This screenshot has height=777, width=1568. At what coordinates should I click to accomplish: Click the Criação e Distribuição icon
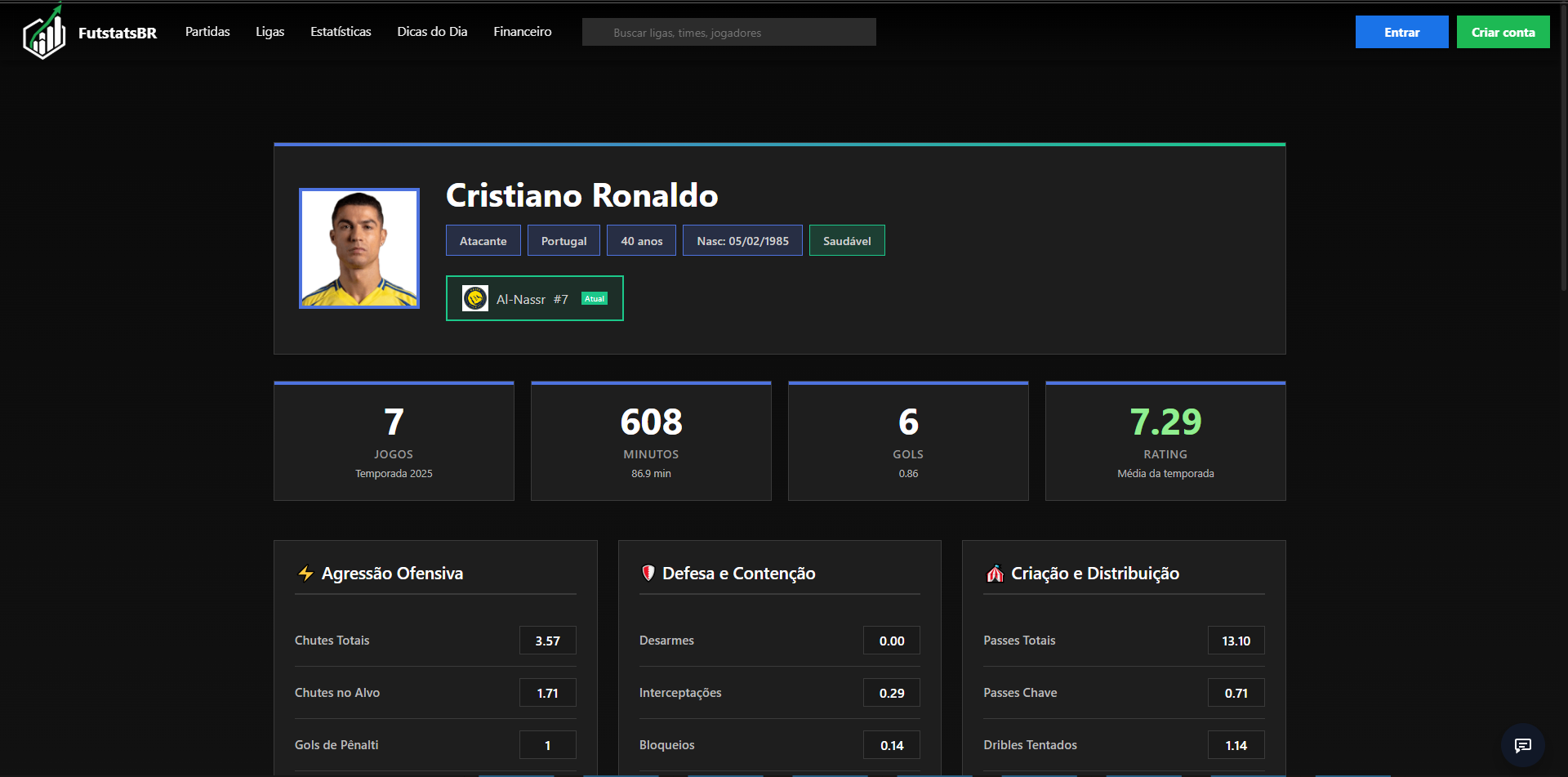995,574
